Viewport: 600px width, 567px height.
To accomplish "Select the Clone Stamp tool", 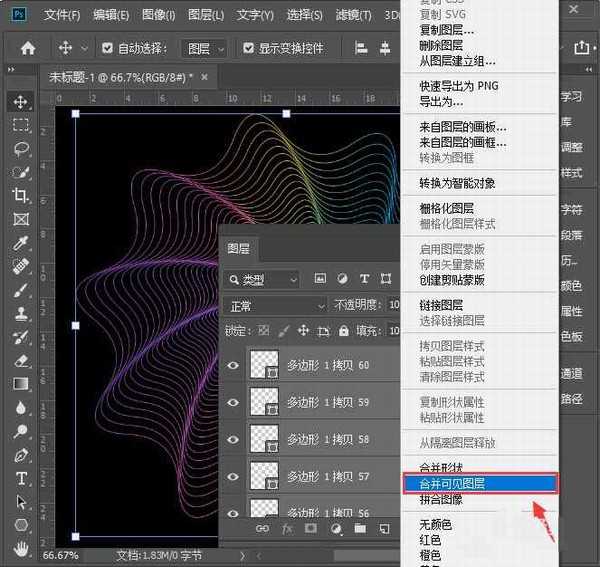I will point(21,313).
